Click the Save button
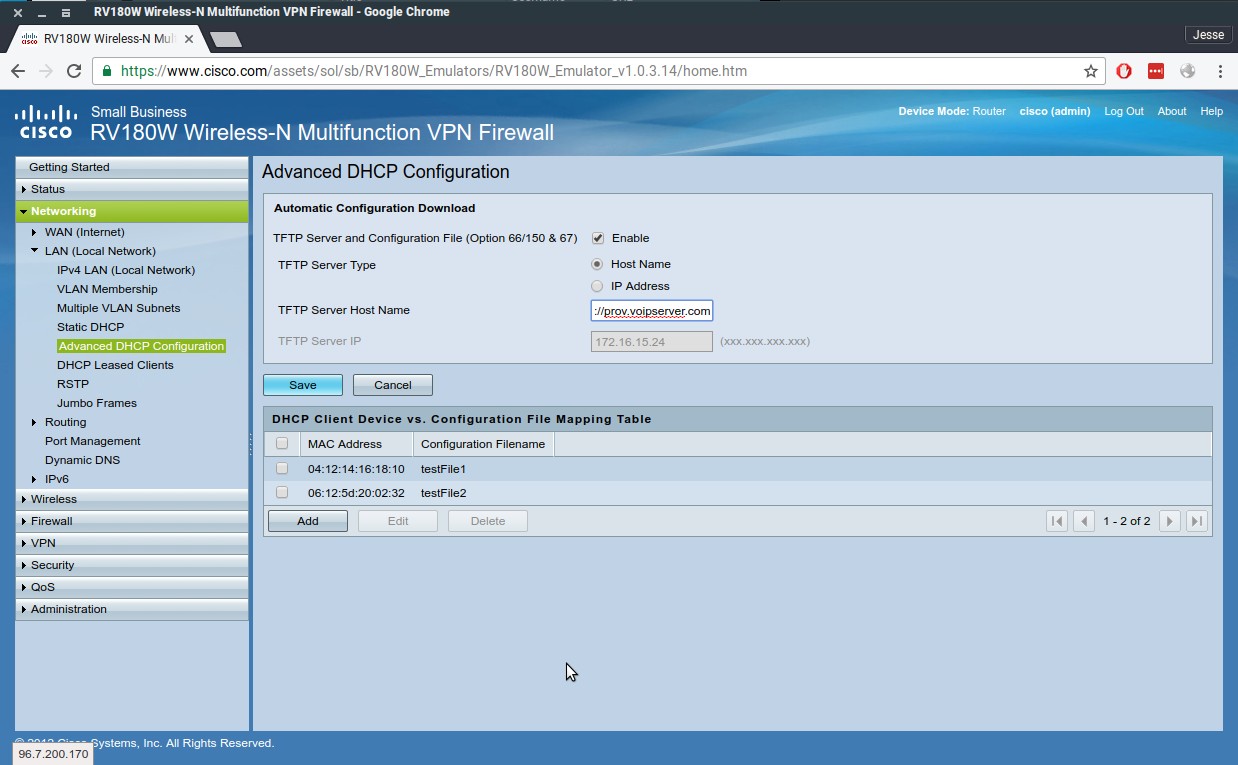Viewport: 1238px width, 765px height. point(303,385)
